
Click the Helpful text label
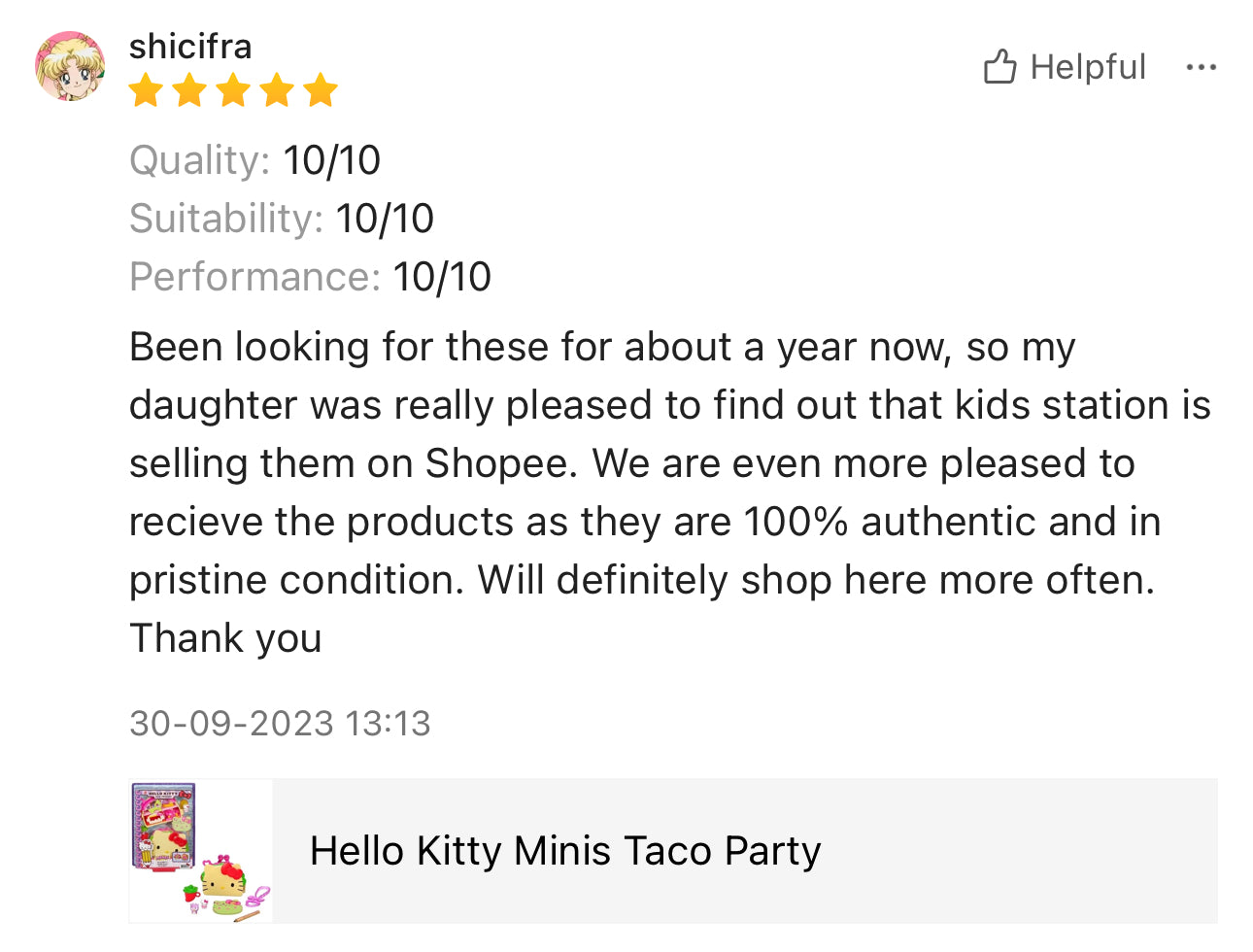click(x=1088, y=67)
